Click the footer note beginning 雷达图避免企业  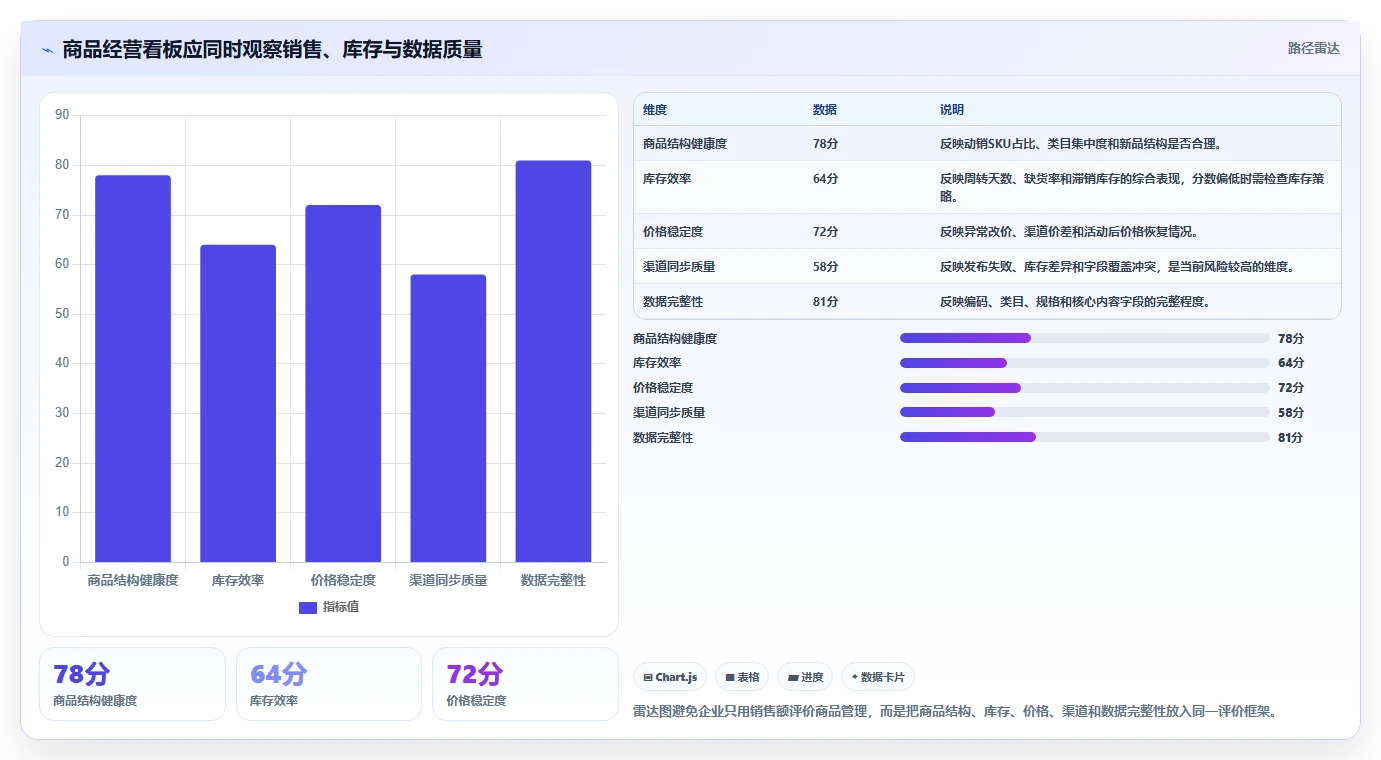955,712
